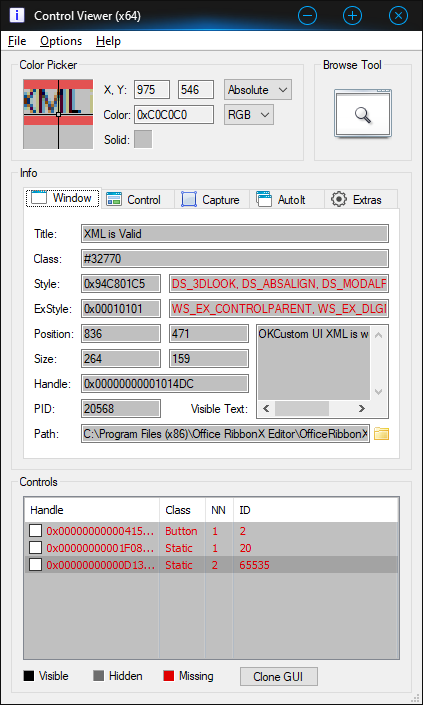Image resolution: width=423 pixels, height=705 pixels.
Task: Click the Visible Text scroll-right arrow
Action: (361, 409)
